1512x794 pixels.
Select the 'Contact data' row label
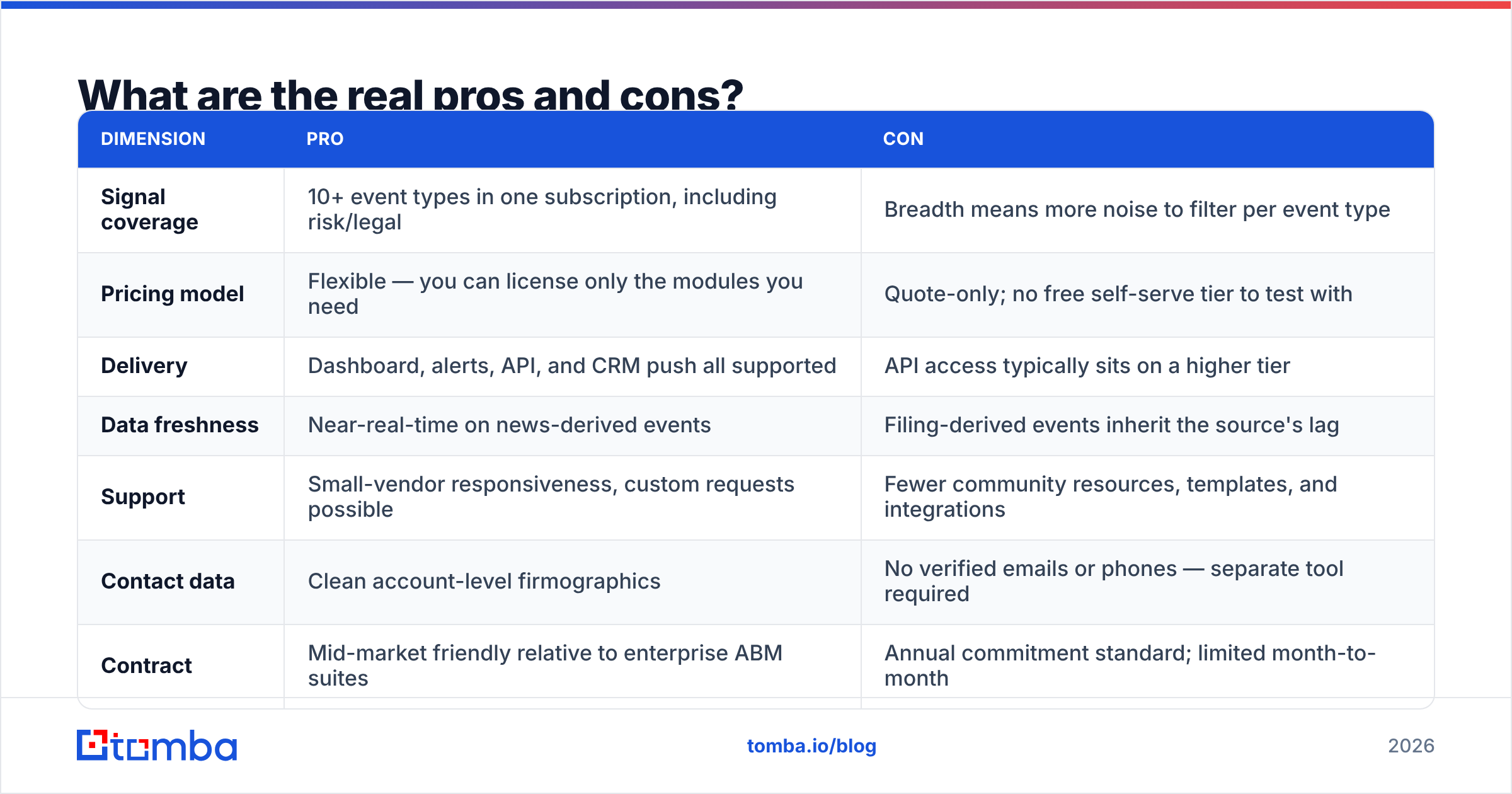168,582
